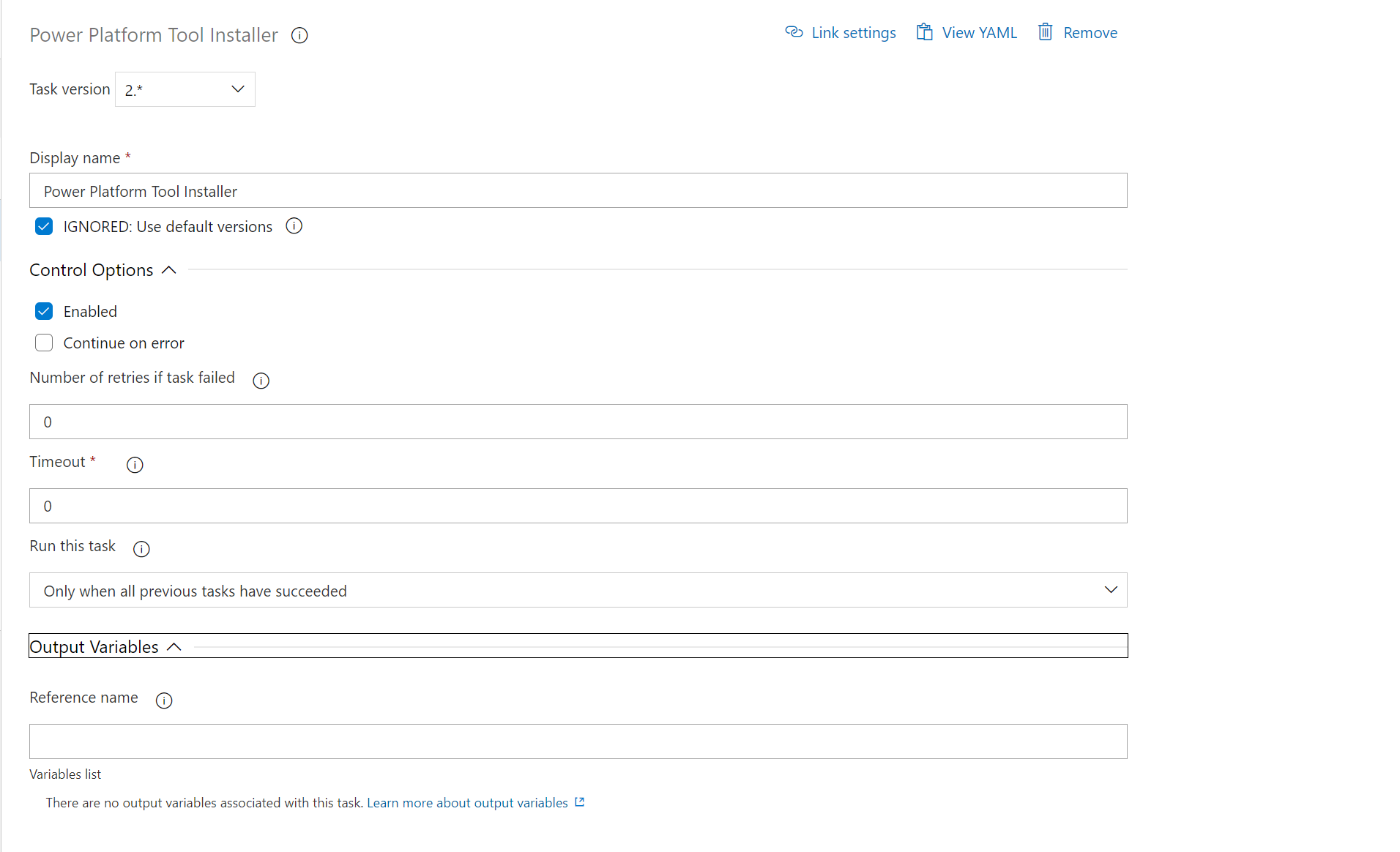Click the info icon beside IGNORED: Use default versions
The image size is (1400, 852).
[294, 226]
